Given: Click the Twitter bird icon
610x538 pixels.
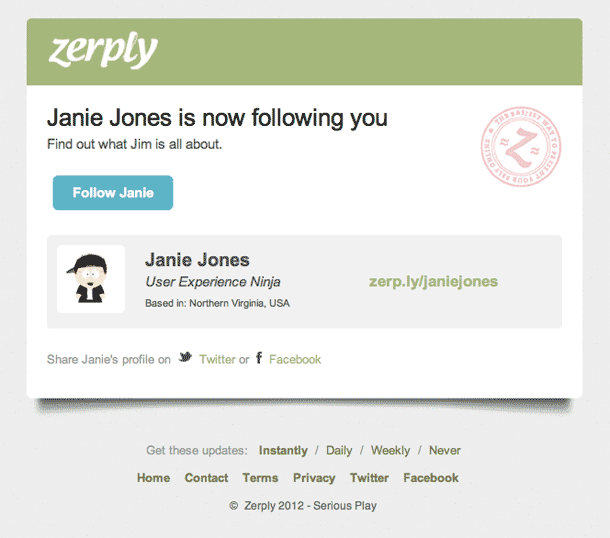Looking at the screenshot, I should (185, 357).
